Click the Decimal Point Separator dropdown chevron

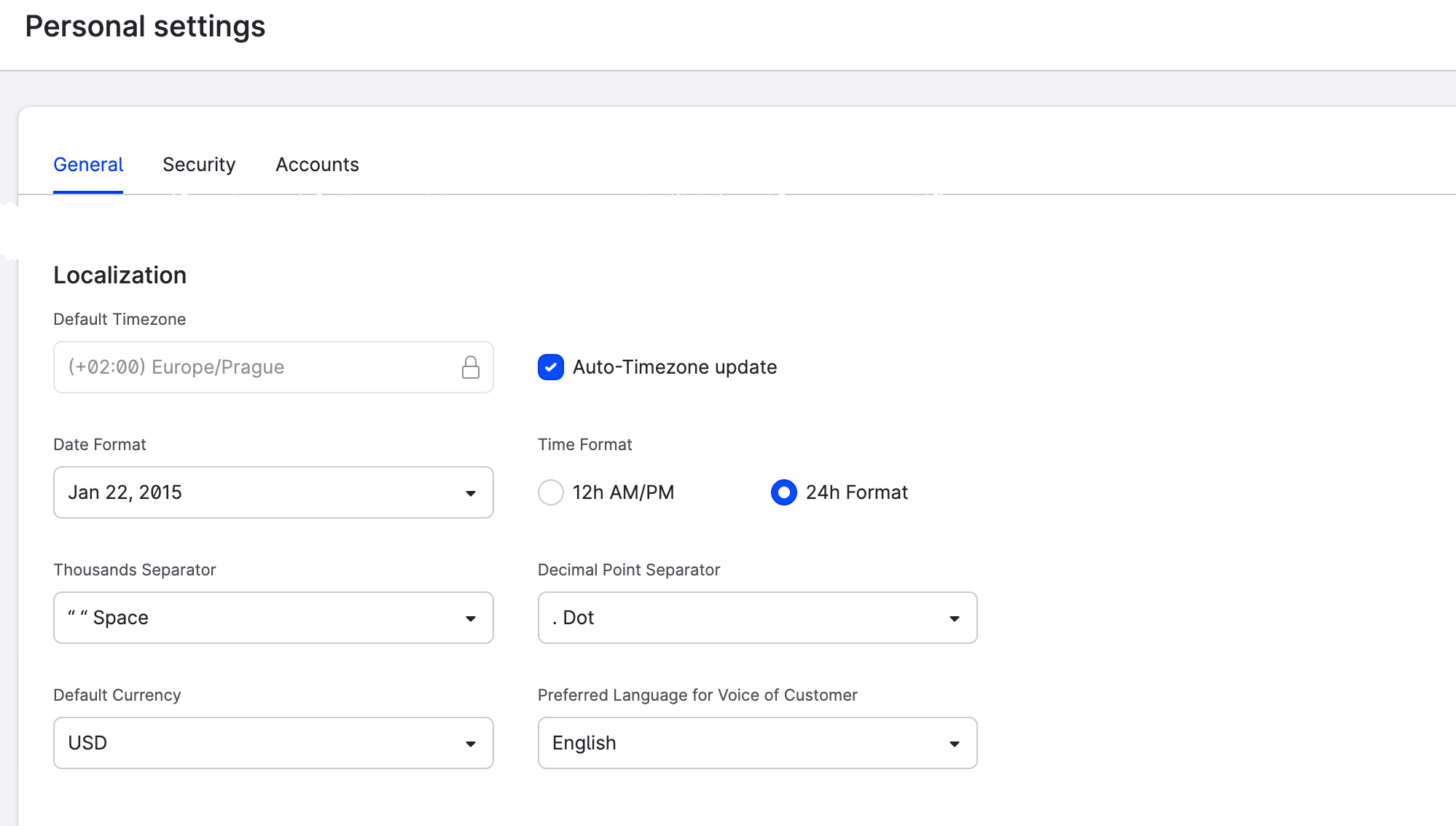point(955,618)
